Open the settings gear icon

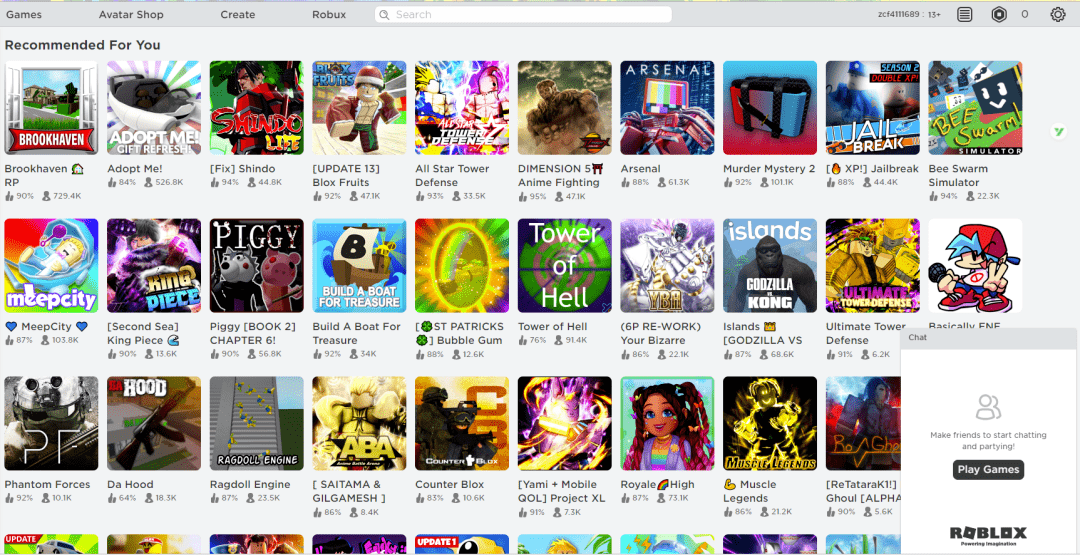pos(1057,14)
